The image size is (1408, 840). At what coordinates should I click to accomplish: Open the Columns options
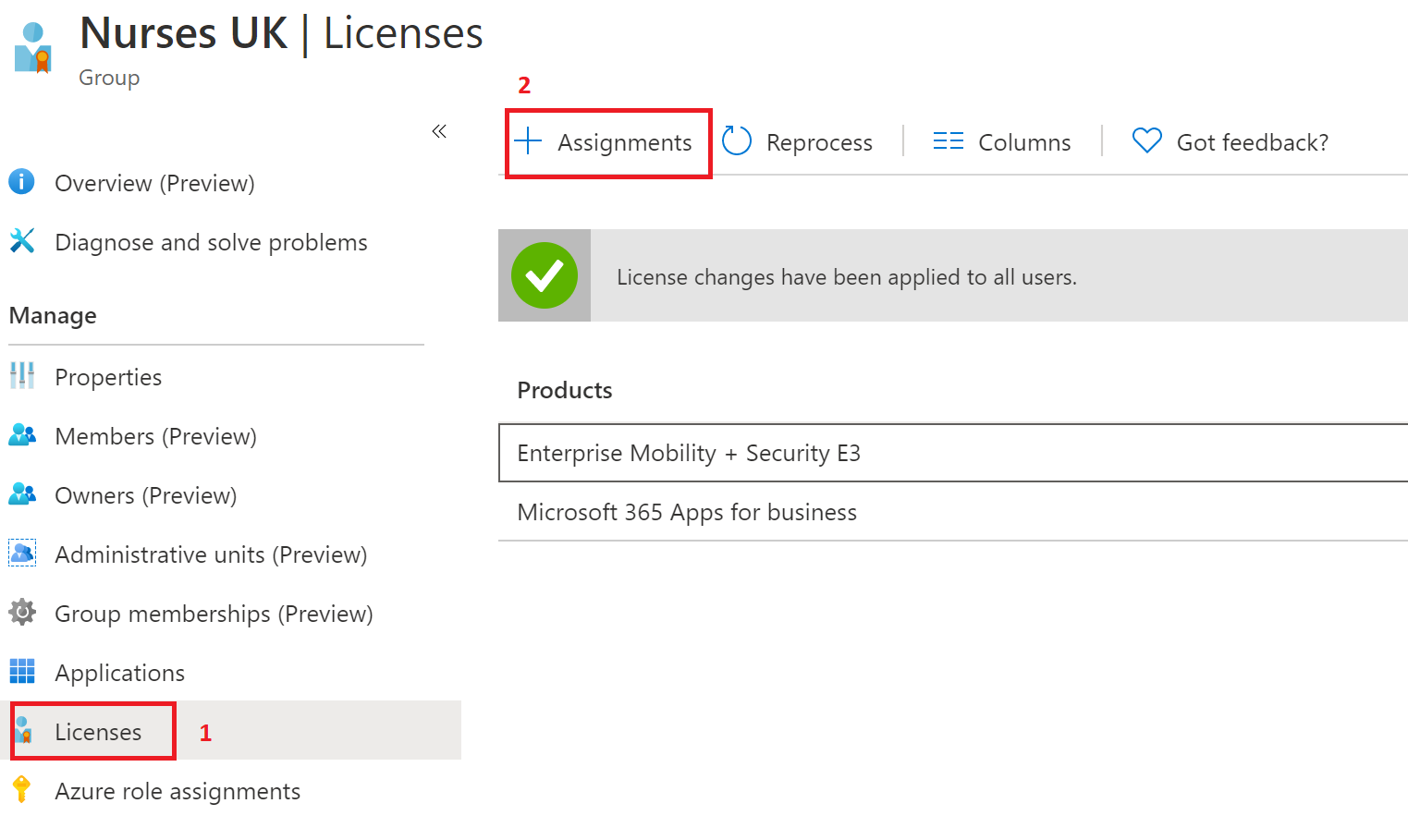pyautogui.click(x=1003, y=141)
